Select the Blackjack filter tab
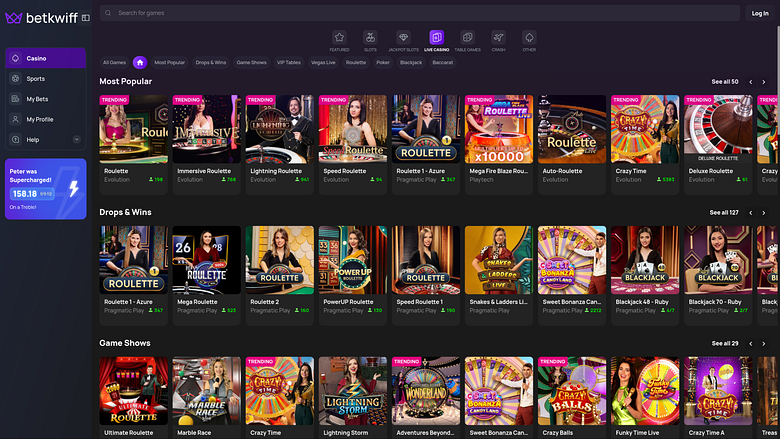The width and height of the screenshot is (780, 439). pyautogui.click(x=411, y=63)
